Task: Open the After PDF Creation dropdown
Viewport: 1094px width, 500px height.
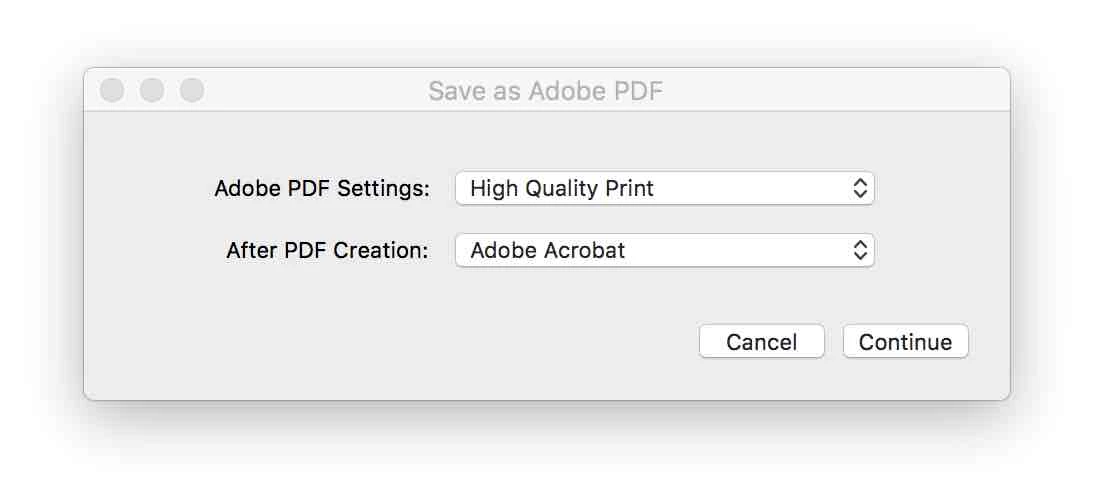Action: pos(664,250)
